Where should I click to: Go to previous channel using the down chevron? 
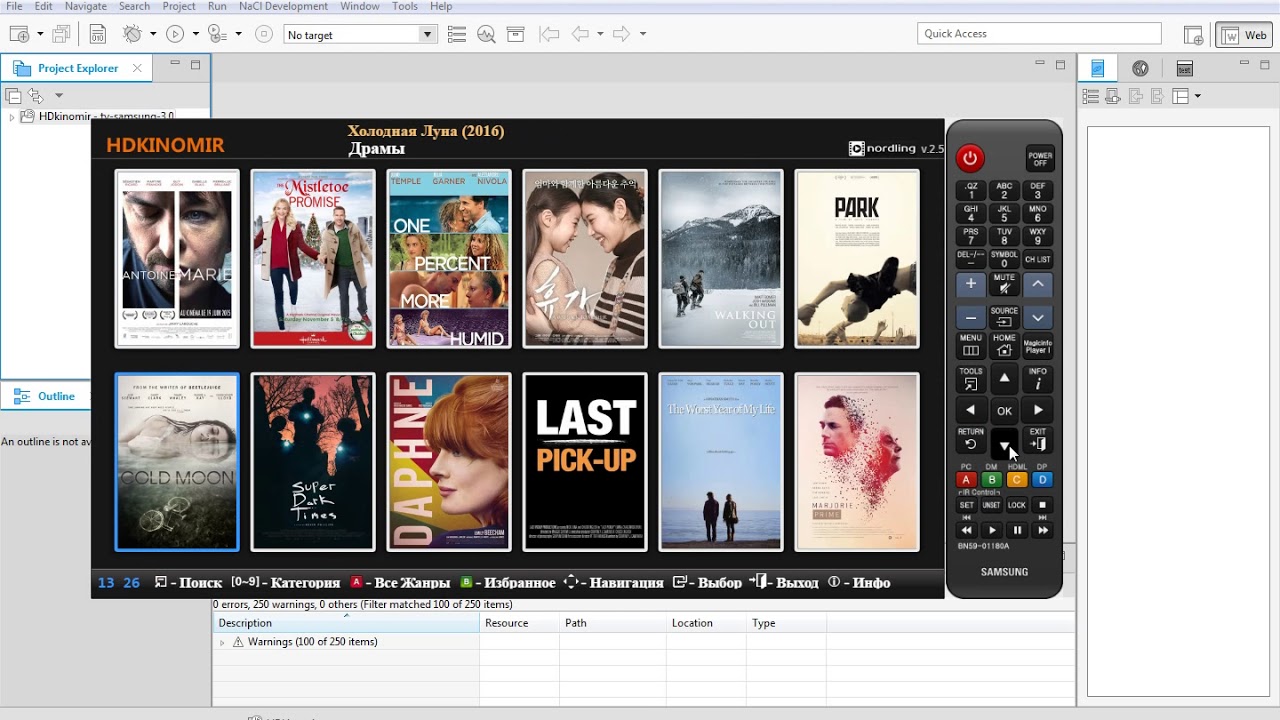1038,318
